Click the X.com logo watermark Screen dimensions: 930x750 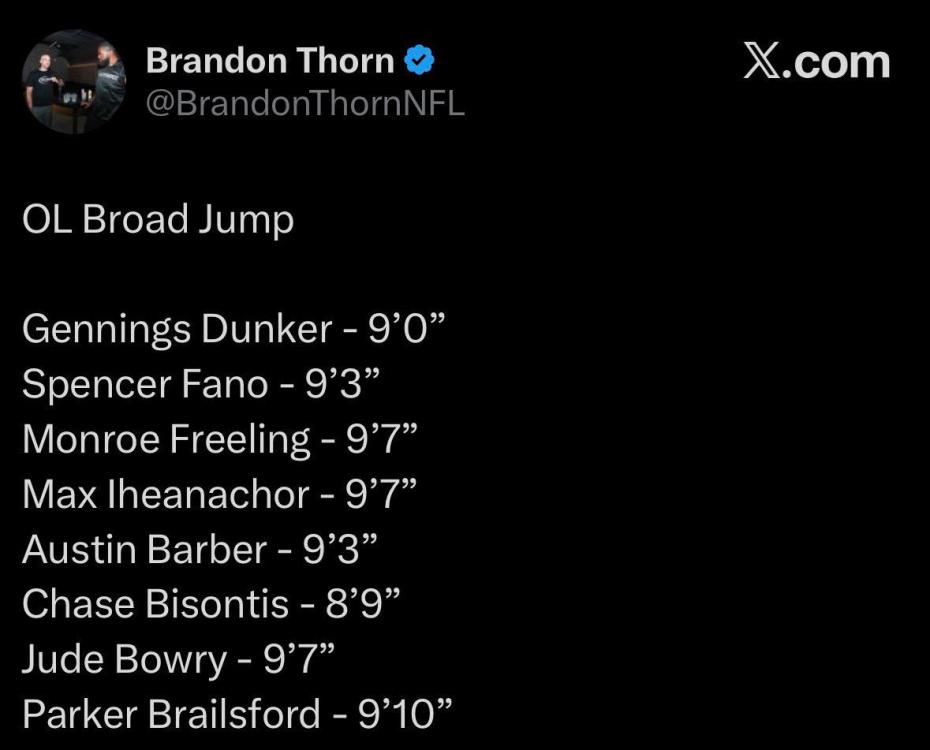816,62
